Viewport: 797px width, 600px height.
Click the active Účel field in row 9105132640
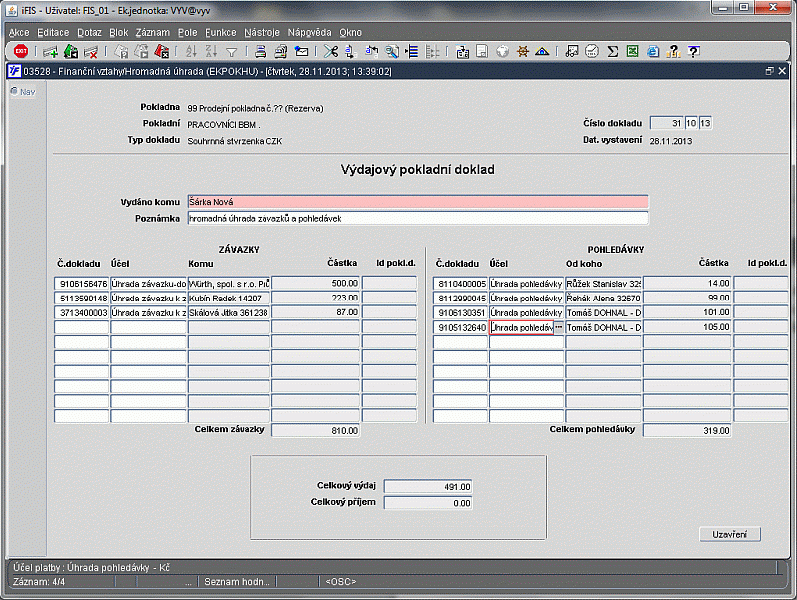coord(522,327)
